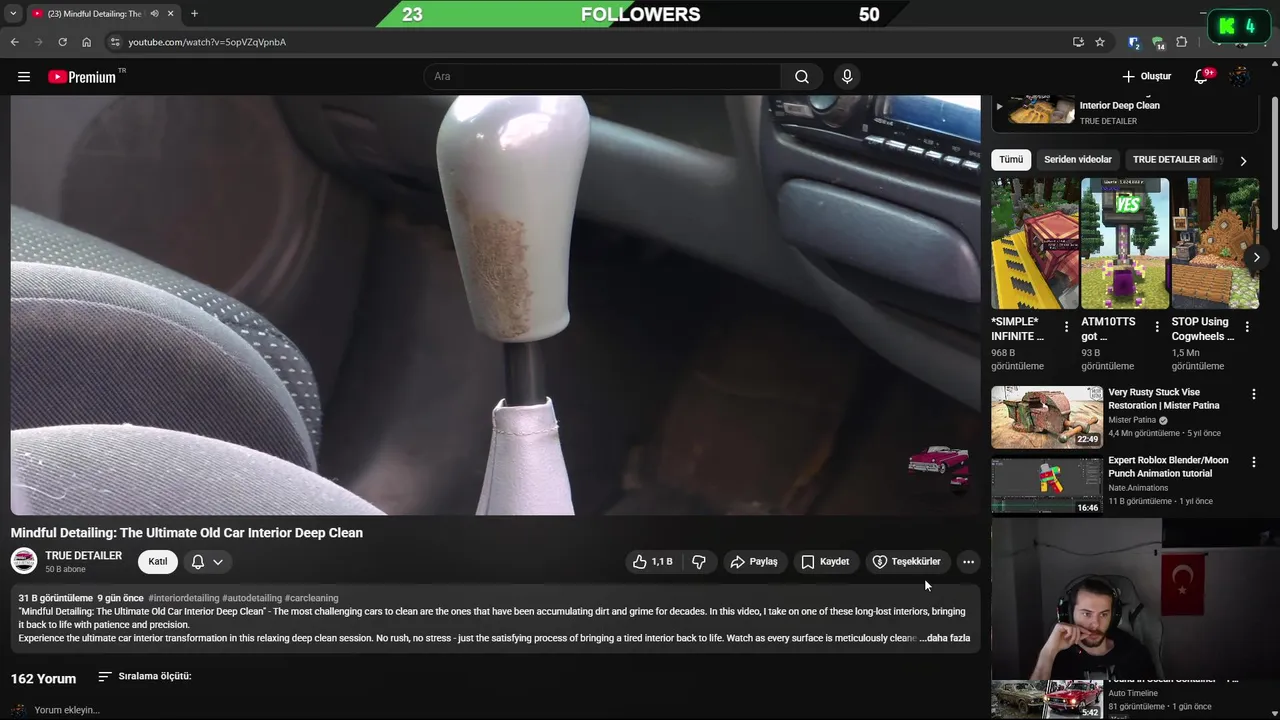Click the Yorum ekleyin comment field
This screenshot has height=720, width=1280.
pyautogui.click(x=67, y=710)
